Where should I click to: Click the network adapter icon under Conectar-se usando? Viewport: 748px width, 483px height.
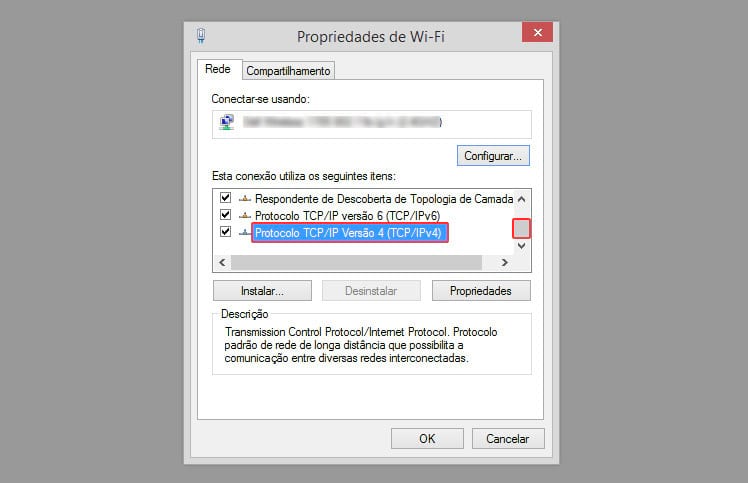[227, 122]
